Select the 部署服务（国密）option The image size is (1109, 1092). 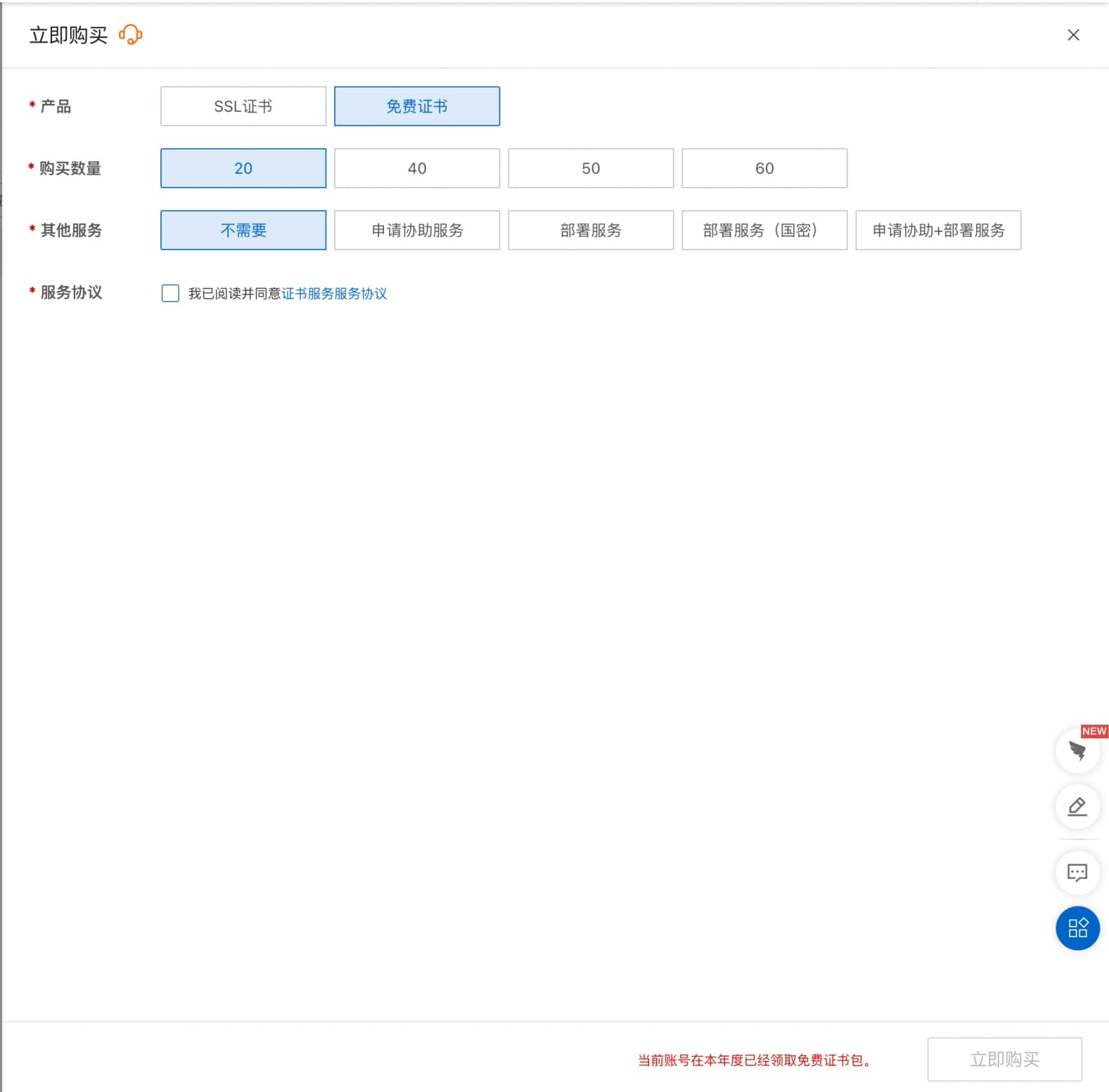pos(764,230)
